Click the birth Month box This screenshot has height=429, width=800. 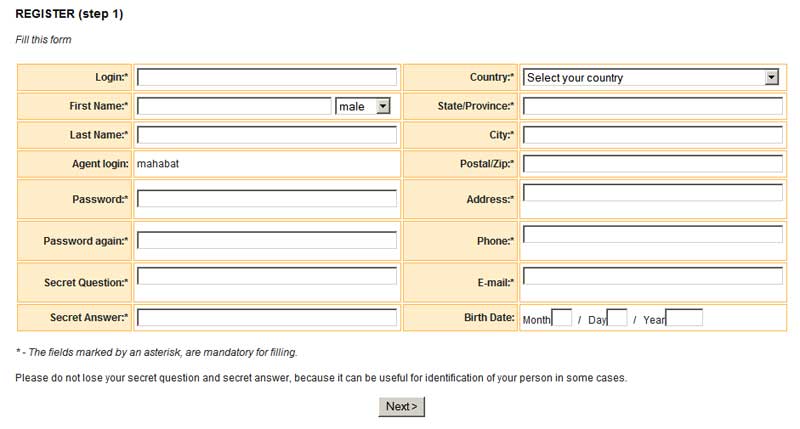[x=562, y=318]
